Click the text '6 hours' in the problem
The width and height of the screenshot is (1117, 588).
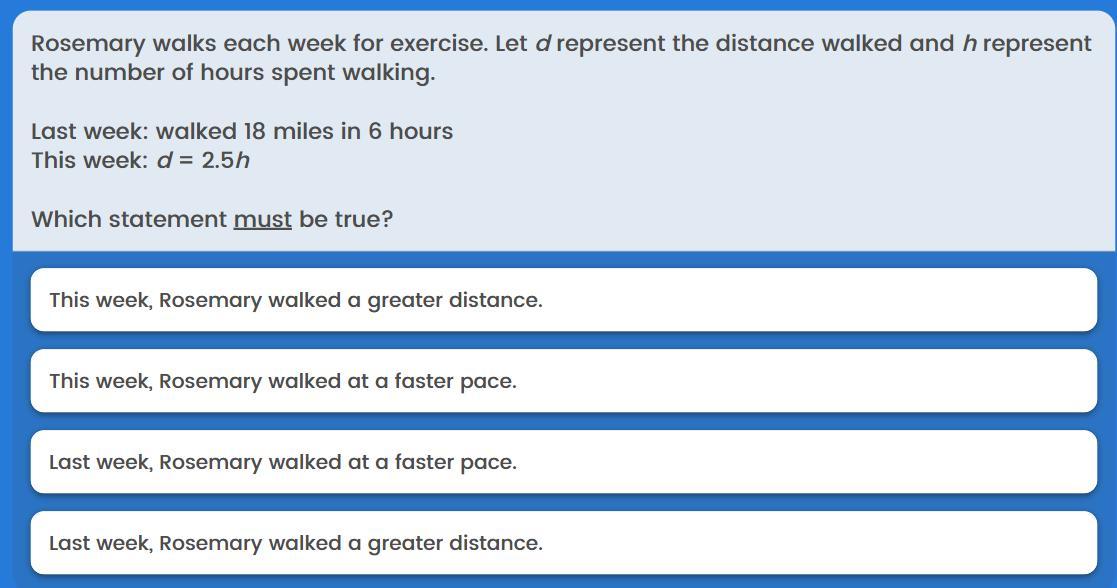pyautogui.click(x=410, y=131)
